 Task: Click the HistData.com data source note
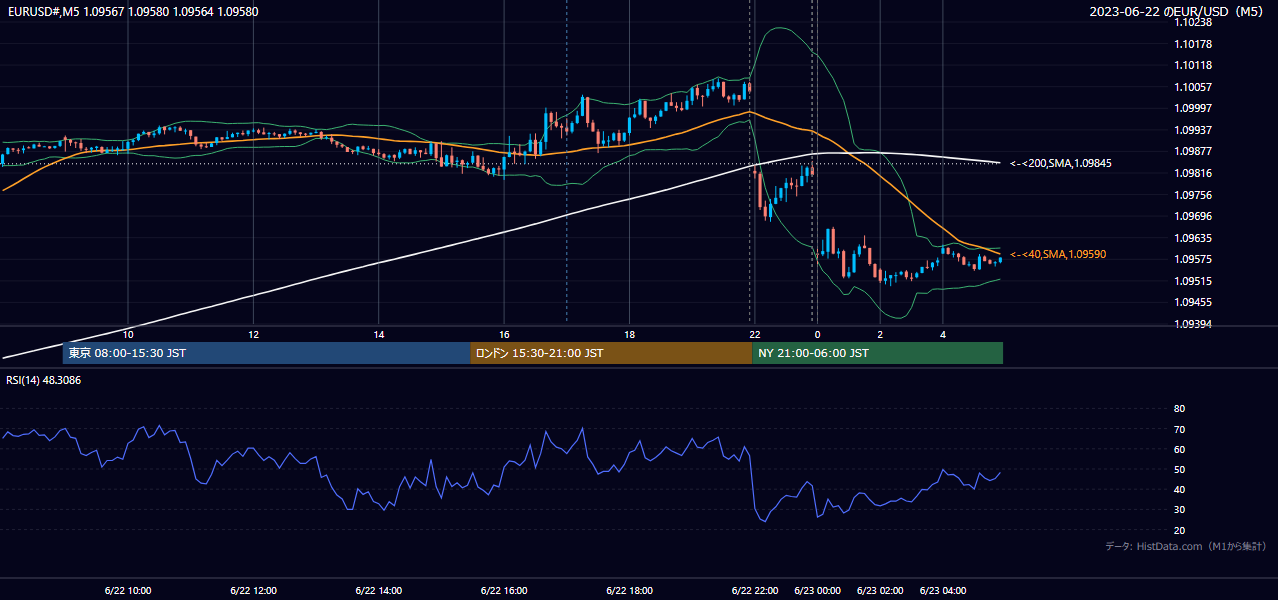coord(1186,546)
